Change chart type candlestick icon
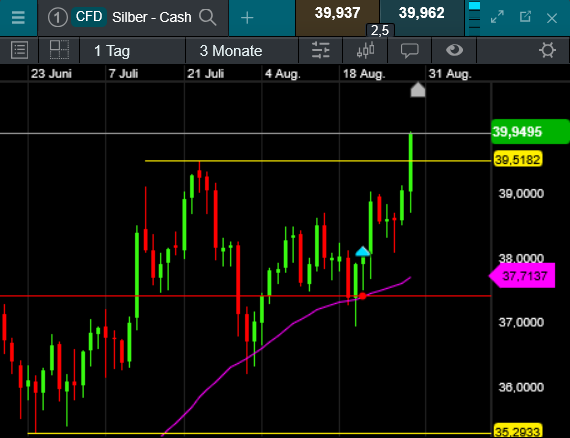570x438 pixels. point(365,50)
